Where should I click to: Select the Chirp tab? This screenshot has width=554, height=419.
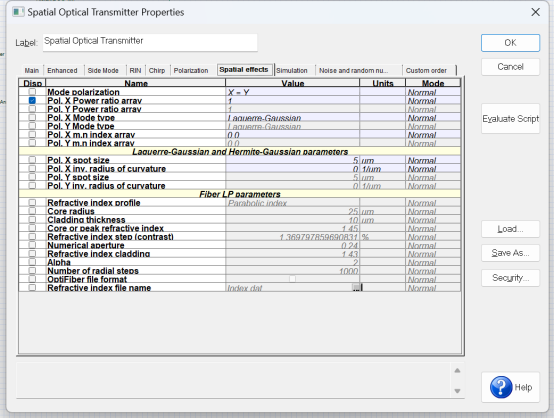(x=157, y=70)
